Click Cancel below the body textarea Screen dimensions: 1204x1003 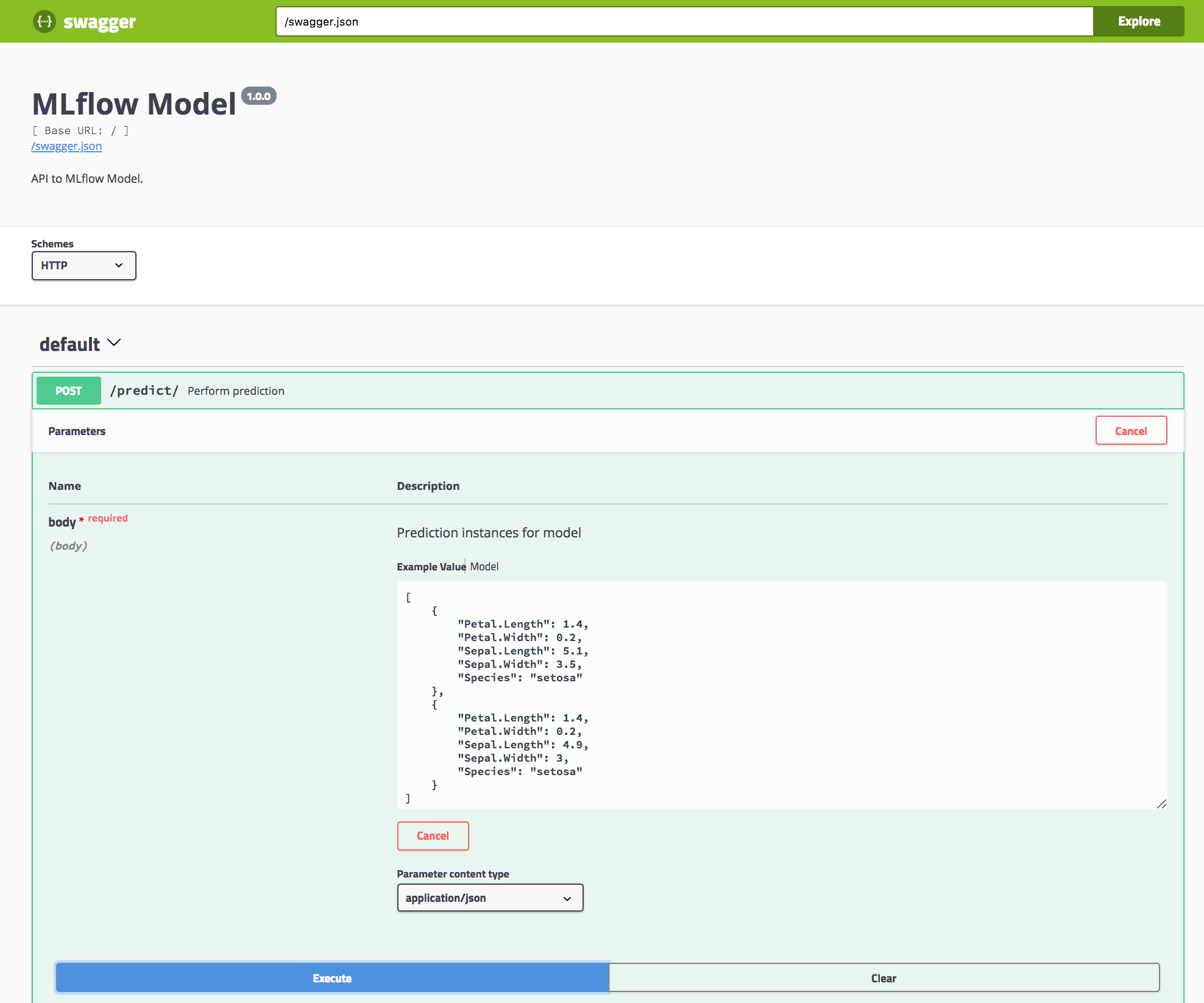tap(432, 835)
